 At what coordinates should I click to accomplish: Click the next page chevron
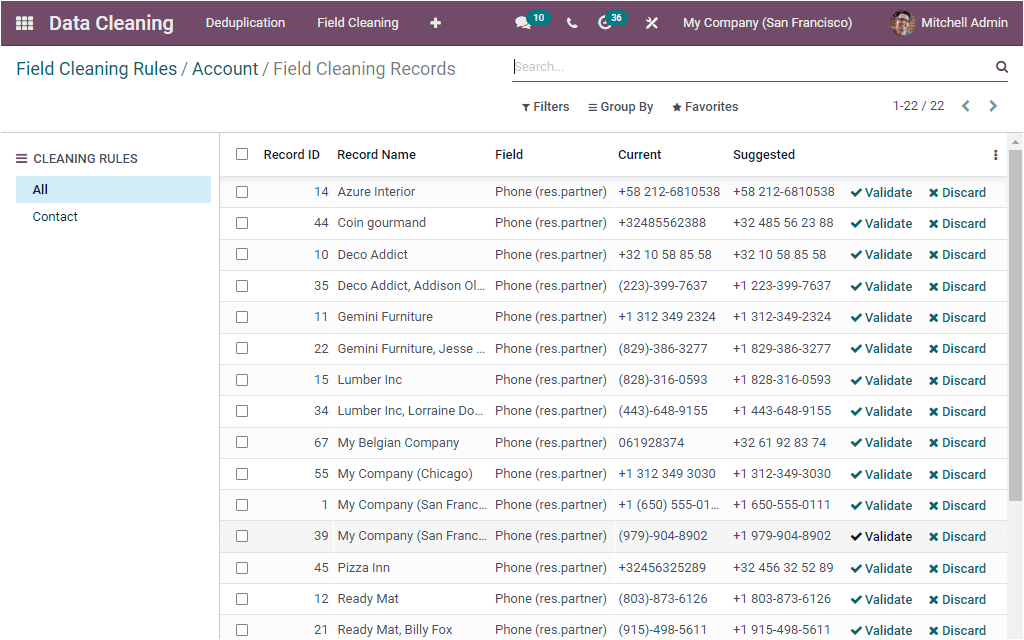[993, 105]
